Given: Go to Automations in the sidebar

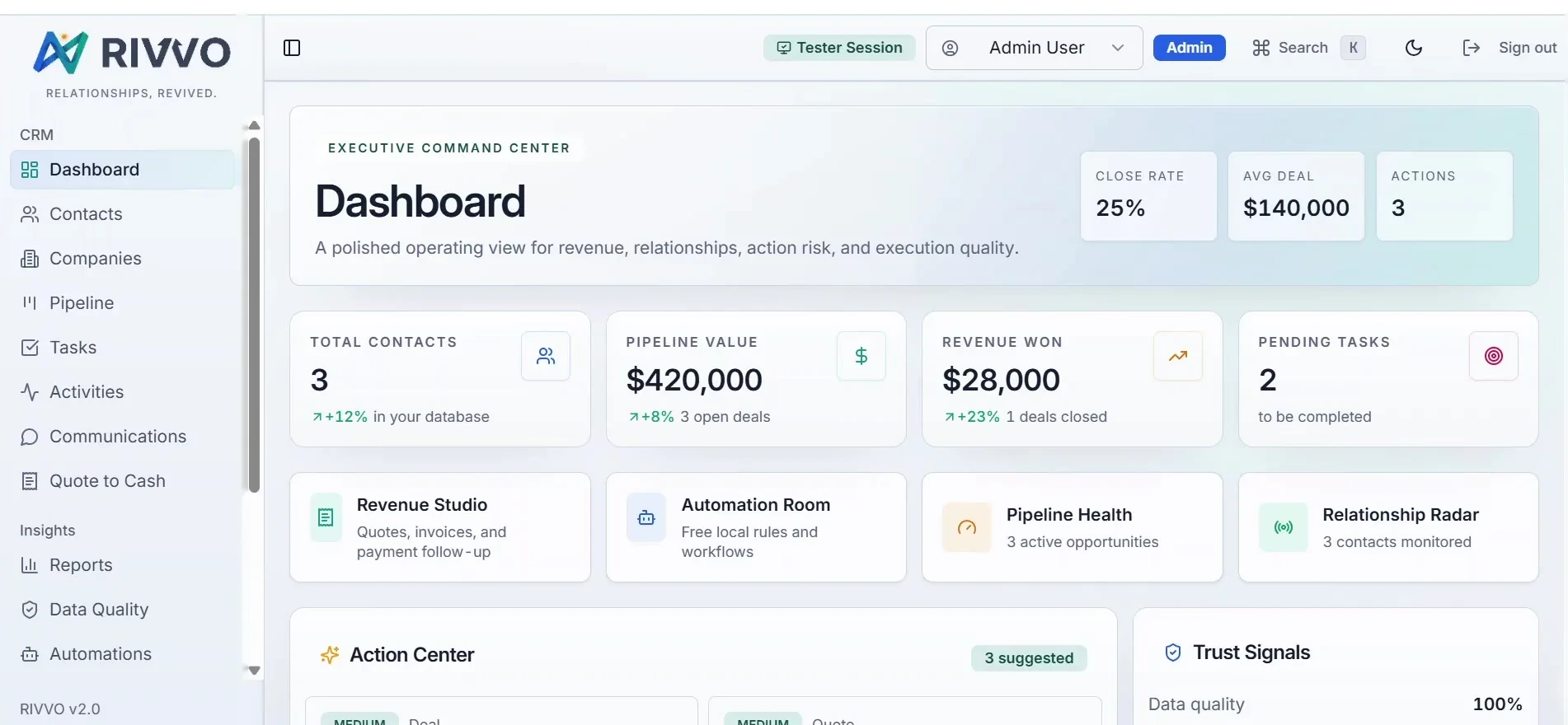Looking at the screenshot, I should tap(122, 654).
